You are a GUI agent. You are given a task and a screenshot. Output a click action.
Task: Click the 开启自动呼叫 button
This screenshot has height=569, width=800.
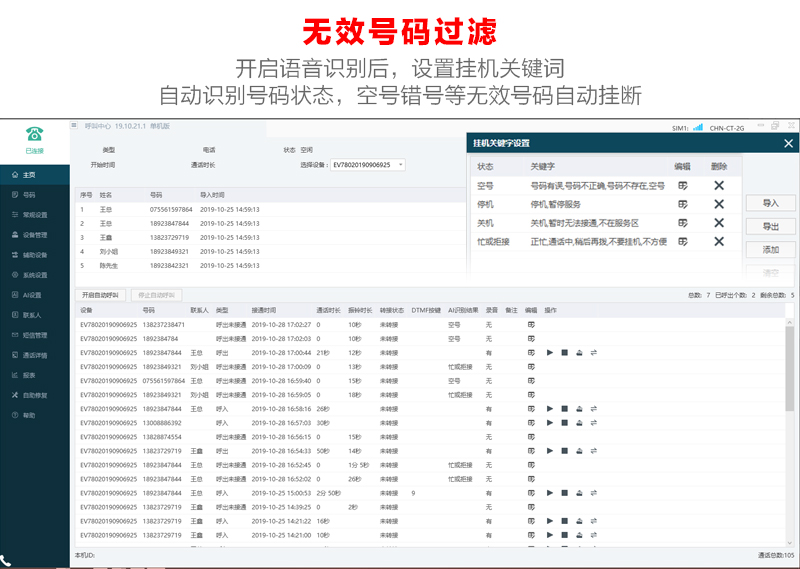coord(100,295)
